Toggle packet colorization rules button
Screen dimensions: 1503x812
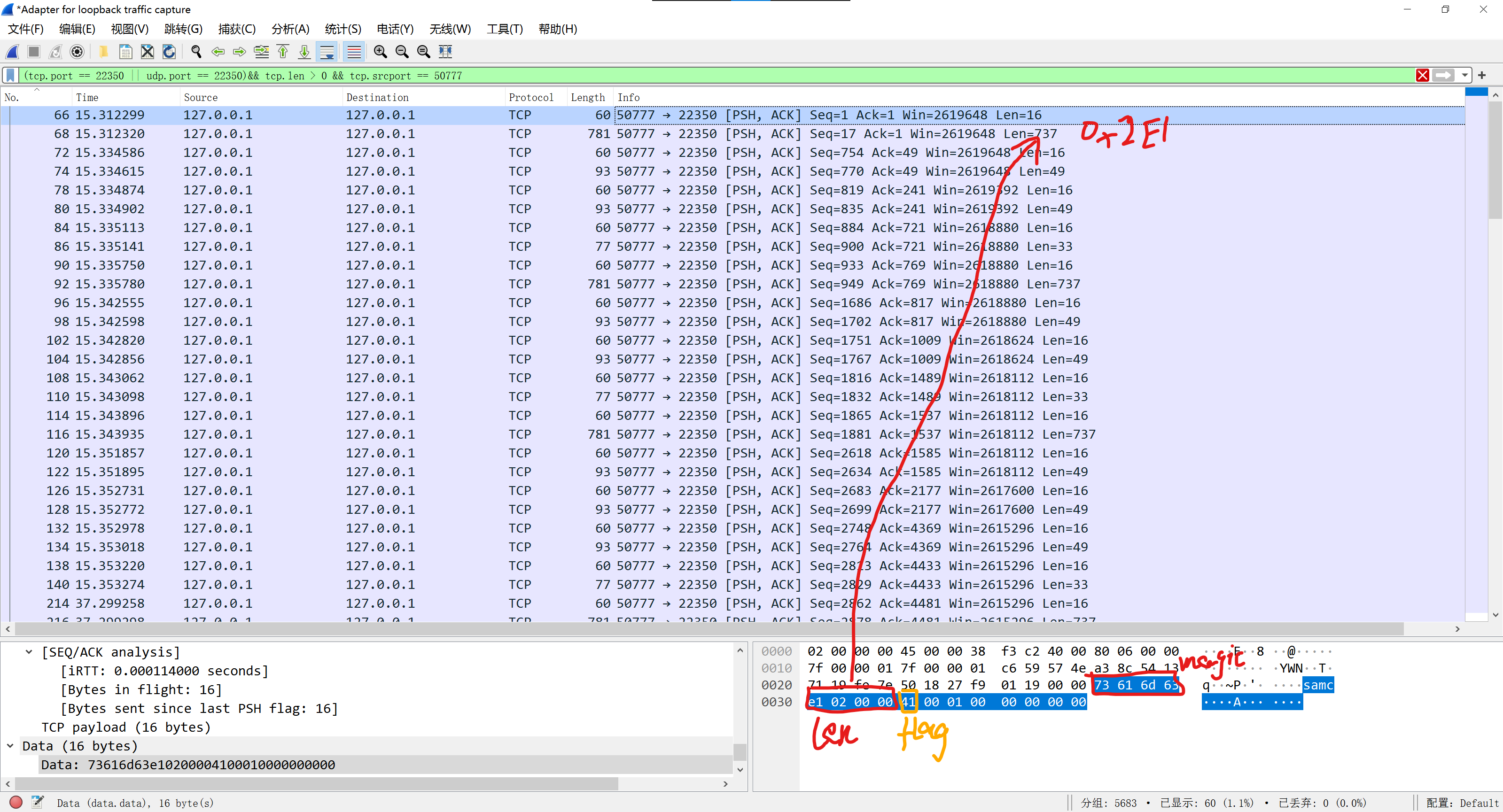(x=354, y=52)
